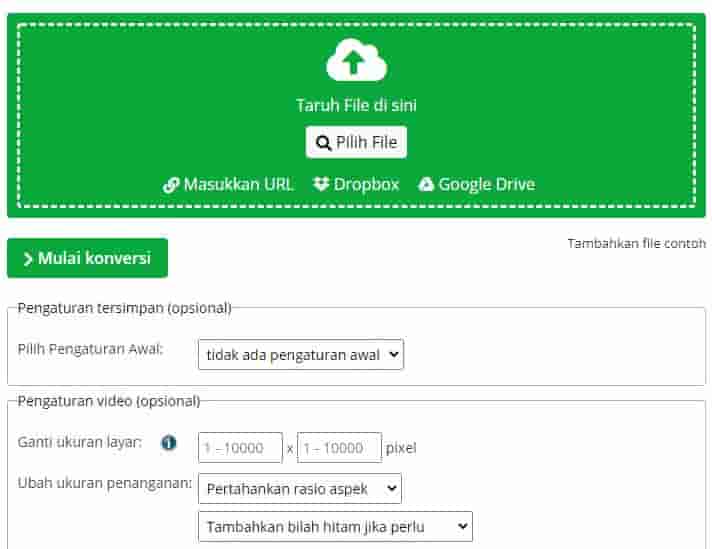Open the Masukkan URL link
This screenshot has width=712, height=549.
(229, 184)
